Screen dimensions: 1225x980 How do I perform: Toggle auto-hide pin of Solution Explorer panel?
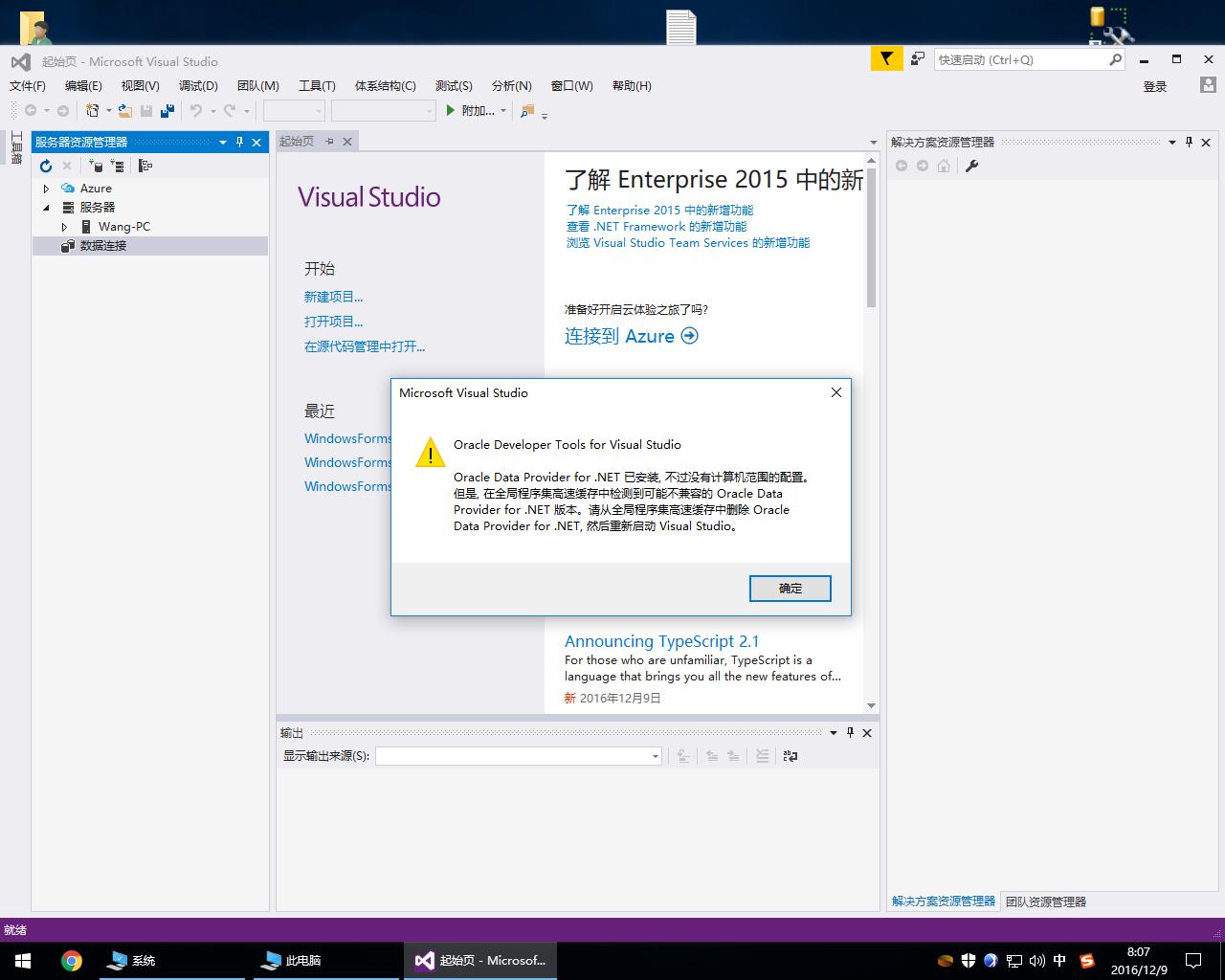pyautogui.click(x=1190, y=142)
